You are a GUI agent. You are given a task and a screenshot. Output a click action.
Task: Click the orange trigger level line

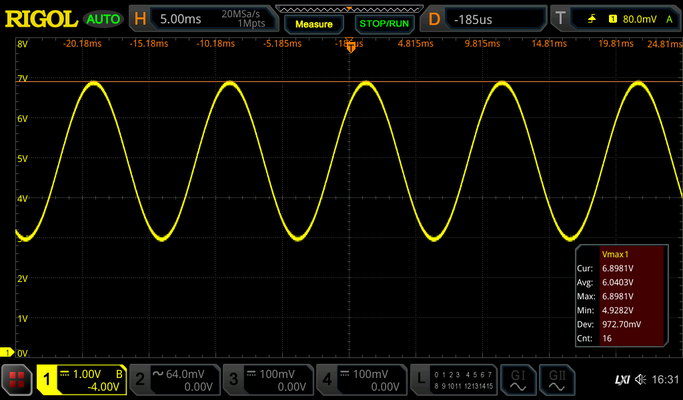tap(348, 81)
